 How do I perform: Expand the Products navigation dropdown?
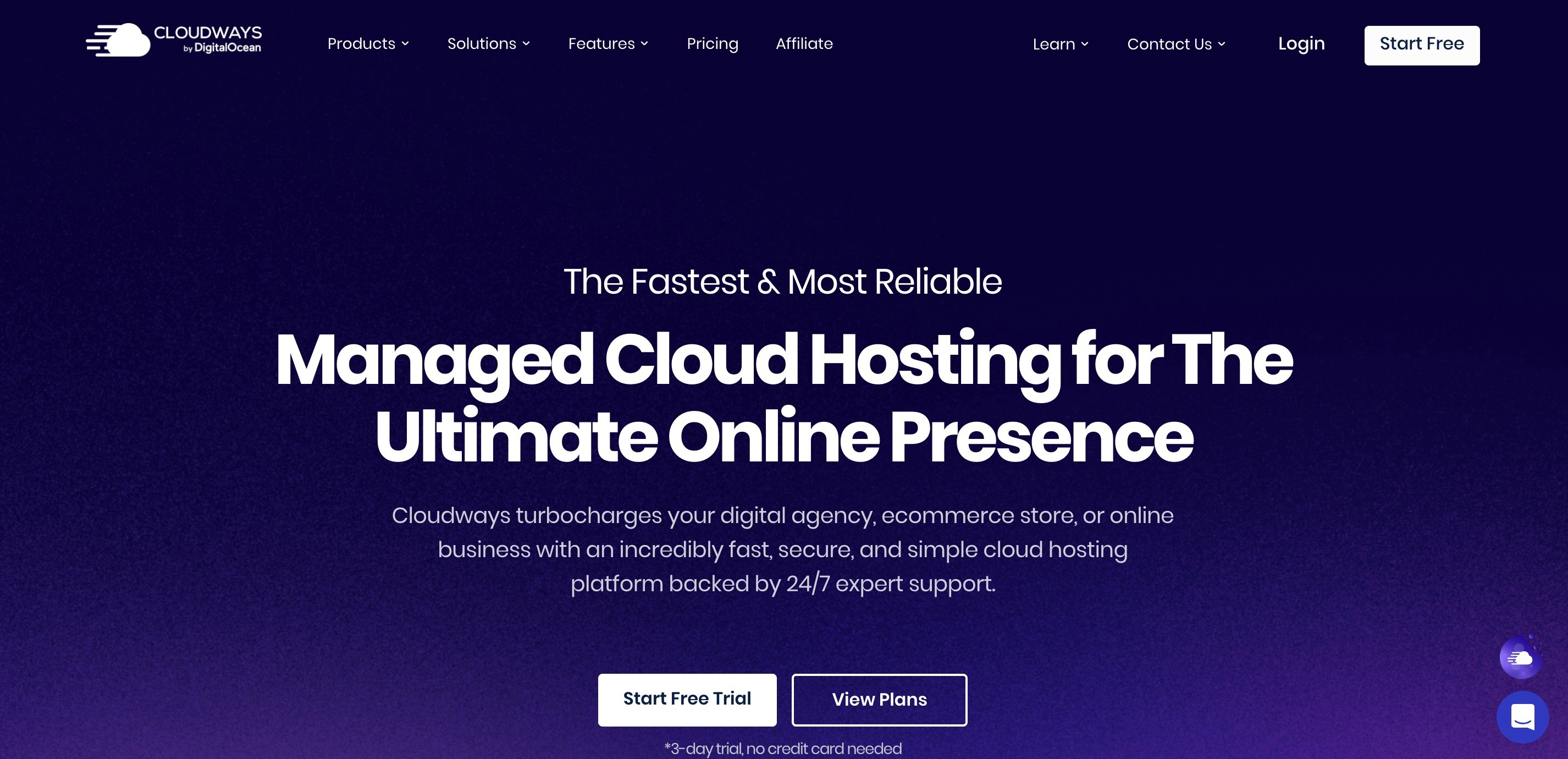pos(369,44)
